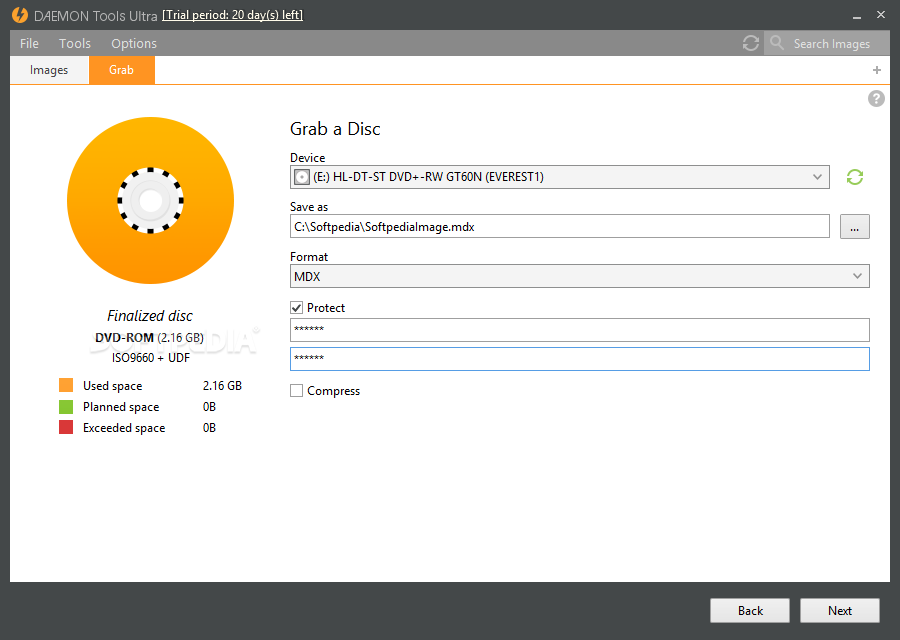
Task: Click the orange disc illustration
Action: pyautogui.click(x=150, y=200)
